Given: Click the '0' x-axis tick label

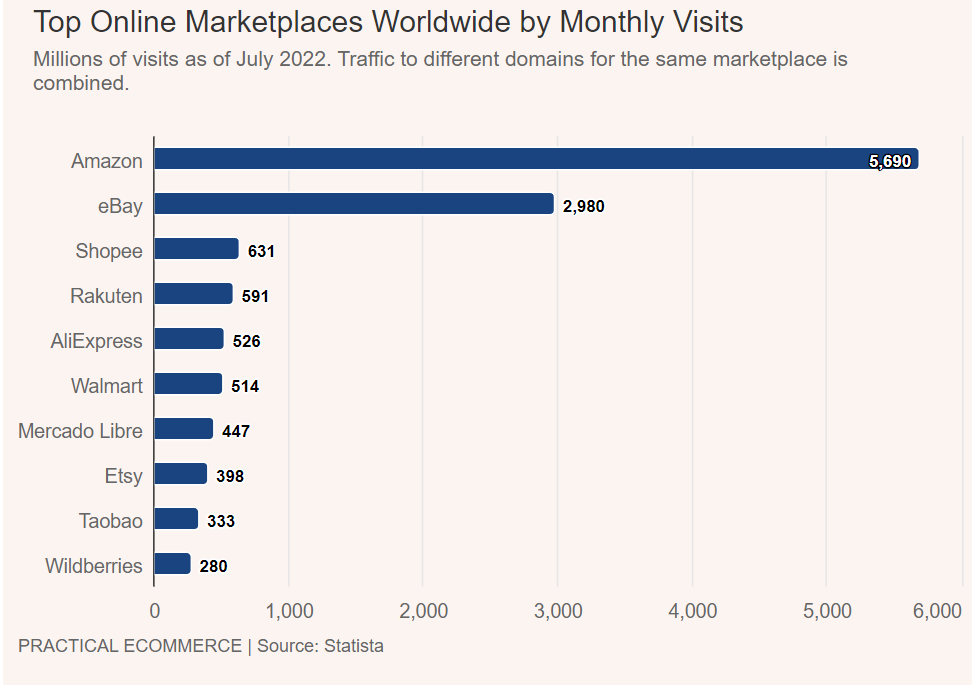Looking at the screenshot, I should pyautogui.click(x=155, y=611).
